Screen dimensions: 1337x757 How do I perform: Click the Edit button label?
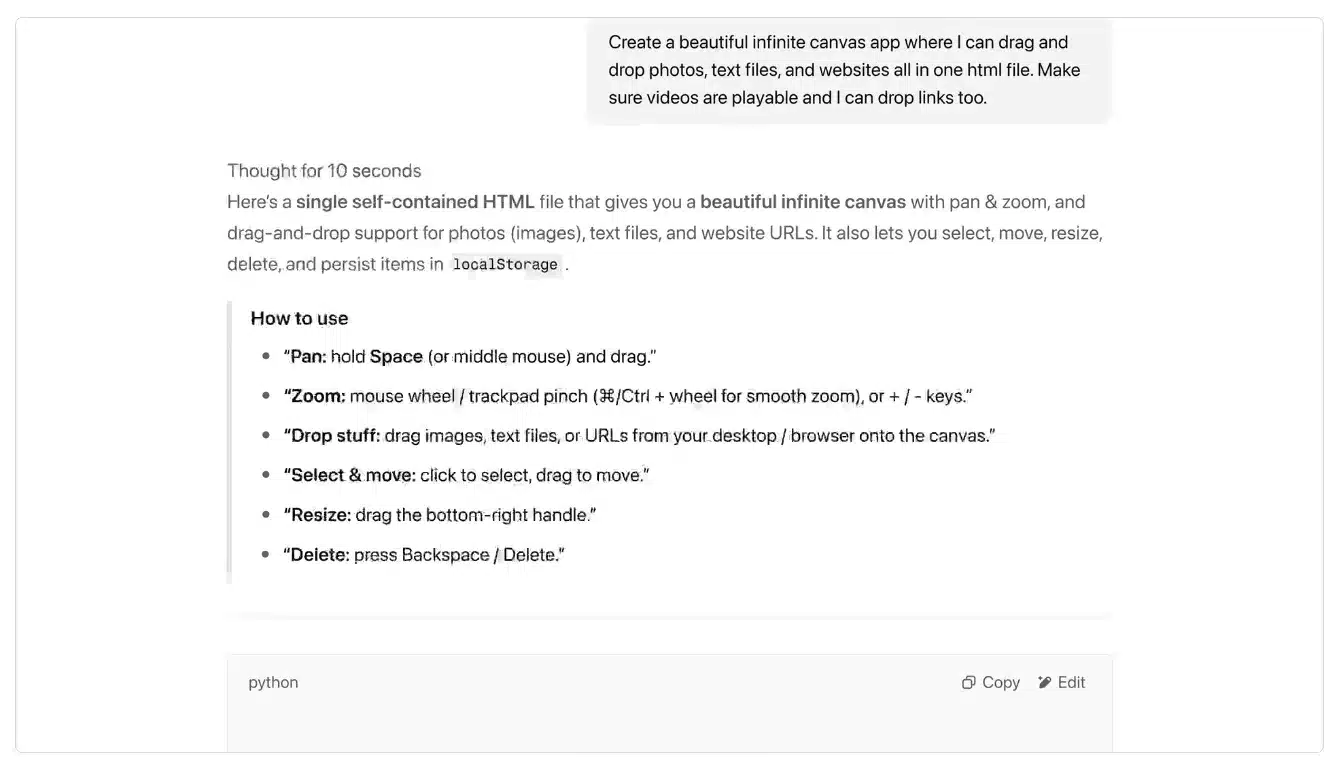(1071, 683)
